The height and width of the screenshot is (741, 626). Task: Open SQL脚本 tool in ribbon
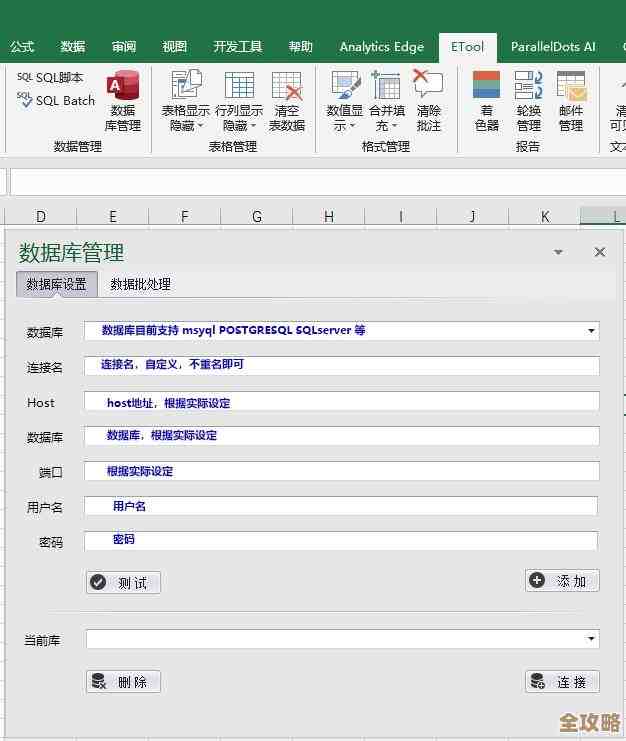click(x=50, y=78)
